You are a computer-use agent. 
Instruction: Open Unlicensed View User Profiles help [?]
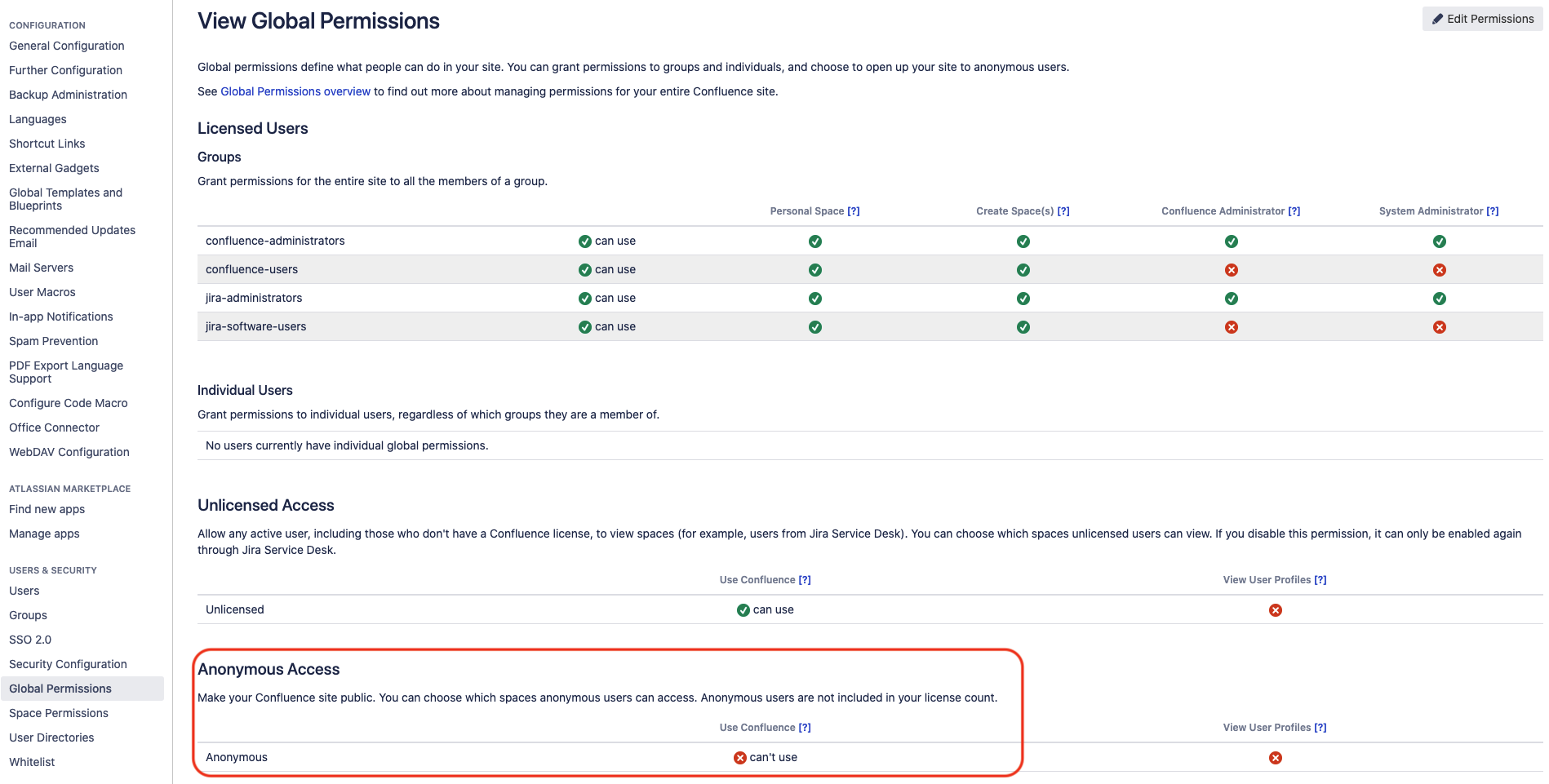[1320, 580]
